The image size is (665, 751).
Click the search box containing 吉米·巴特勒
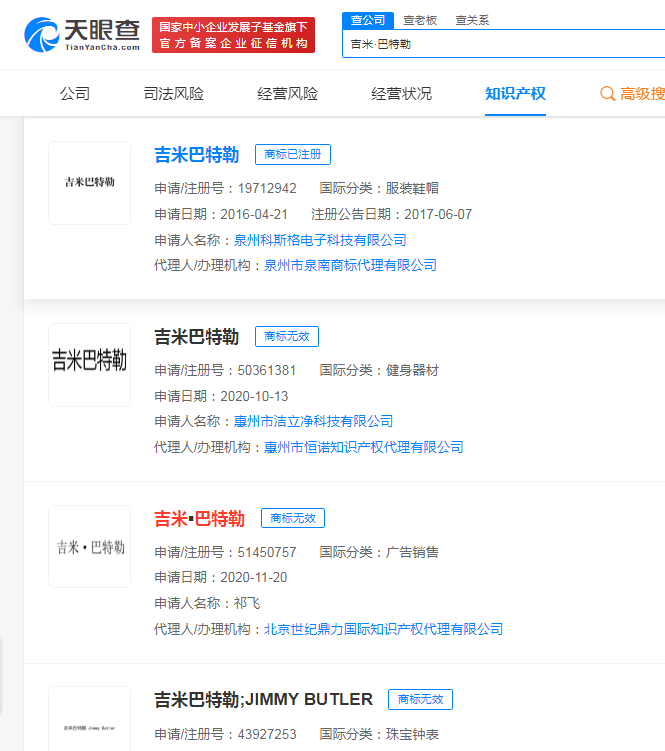(x=504, y=44)
